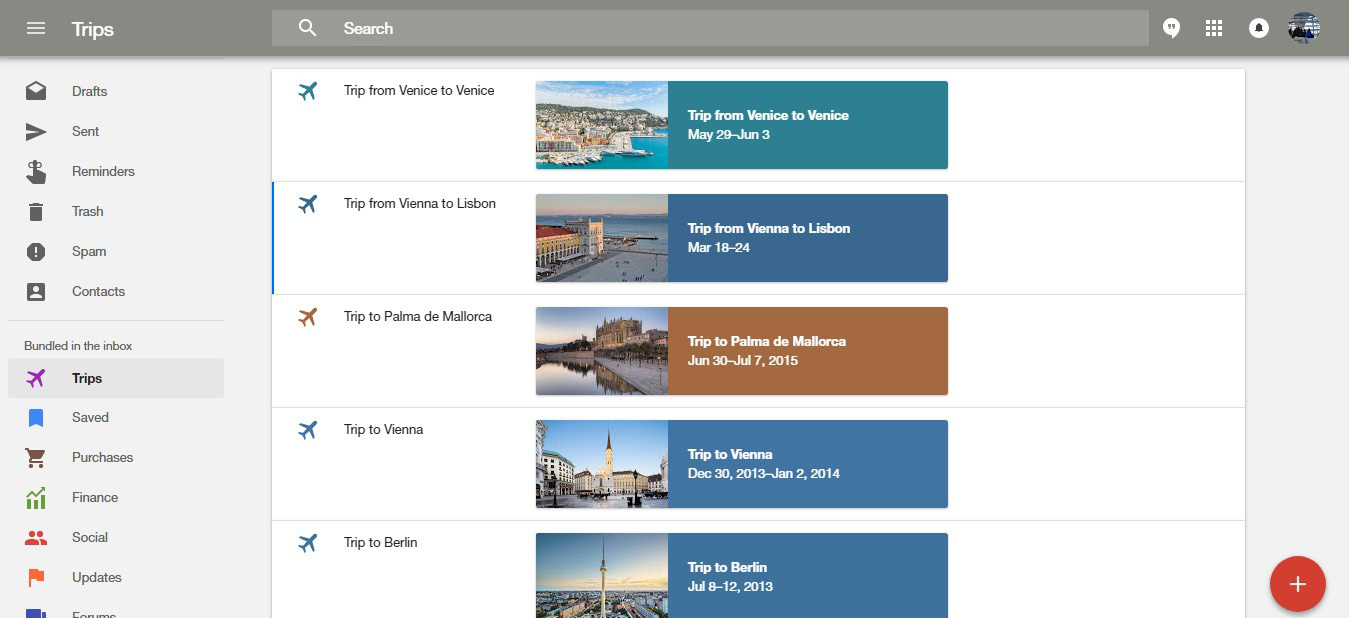Select the Saved bundle

(x=90, y=417)
